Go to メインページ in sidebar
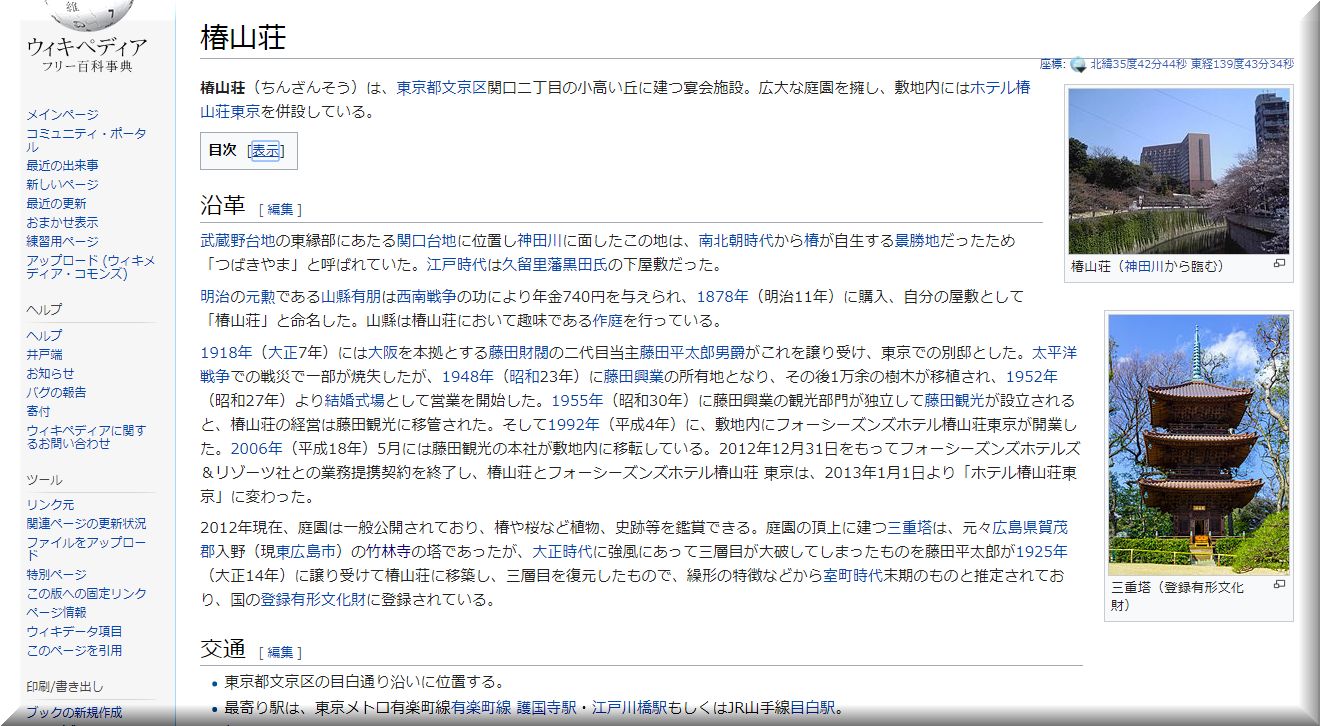The width and height of the screenshot is (1320, 726). coord(62,115)
